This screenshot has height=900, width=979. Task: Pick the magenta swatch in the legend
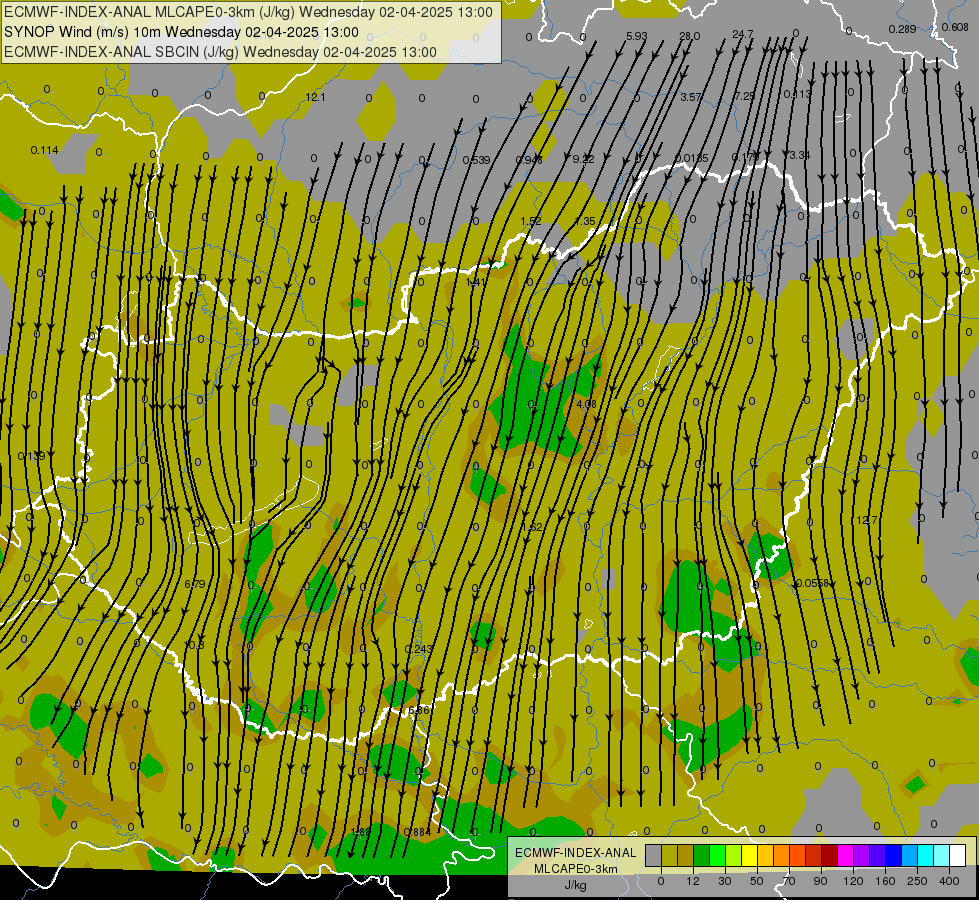tap(845, 855)
